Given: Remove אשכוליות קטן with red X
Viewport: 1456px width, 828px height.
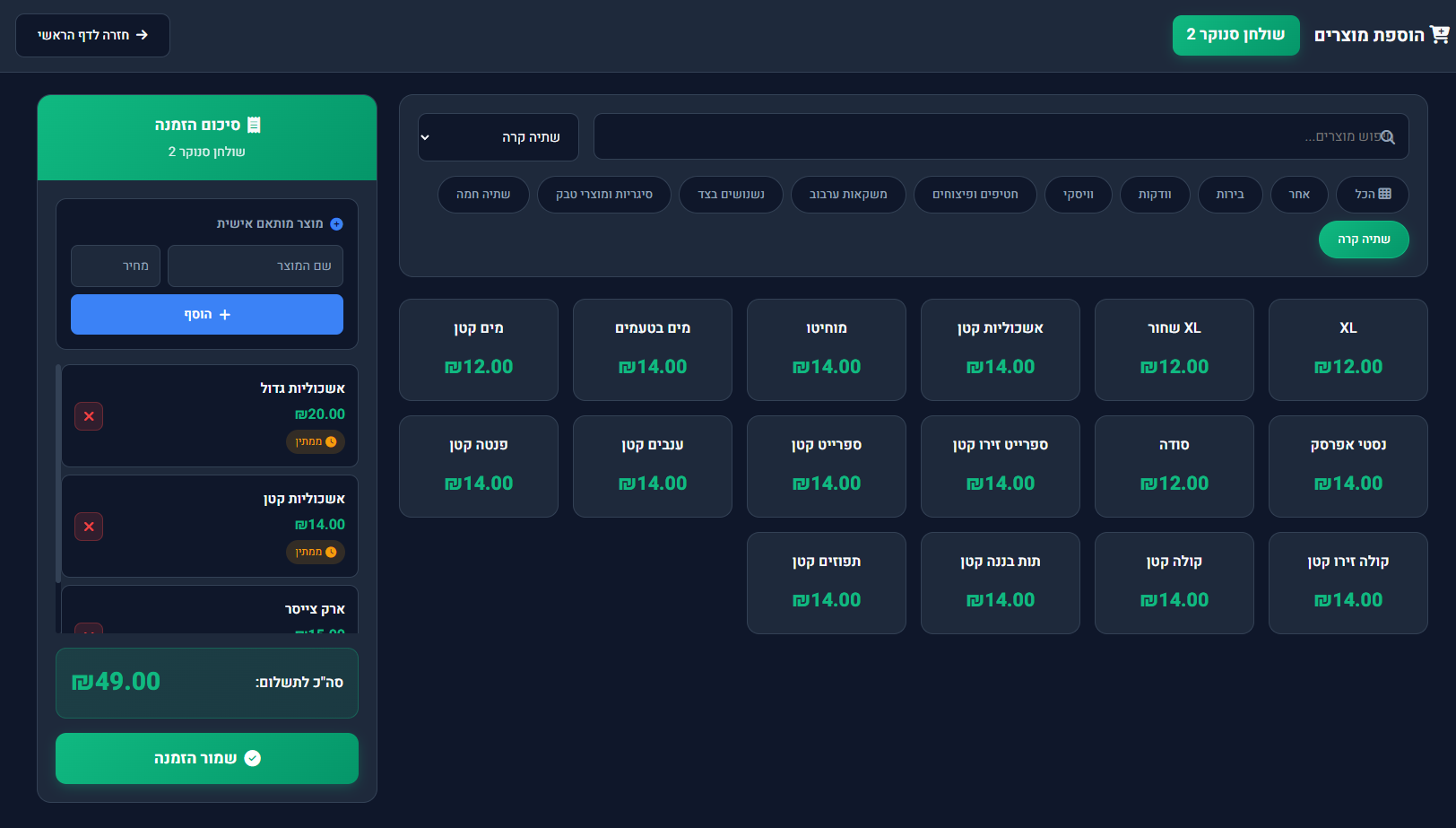Looking at the screenshot, I should point(89,527).
